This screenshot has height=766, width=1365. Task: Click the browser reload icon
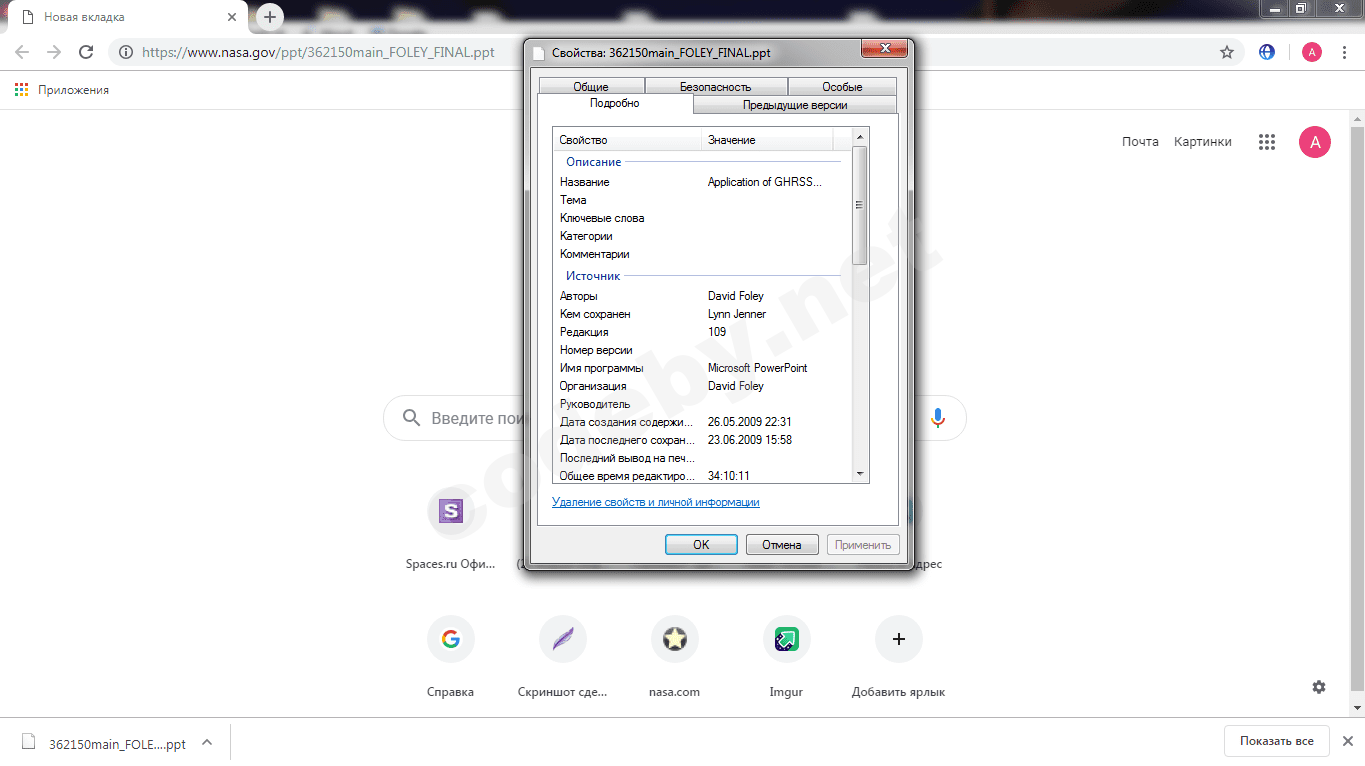pyautogui.click(x=86, y=52)
